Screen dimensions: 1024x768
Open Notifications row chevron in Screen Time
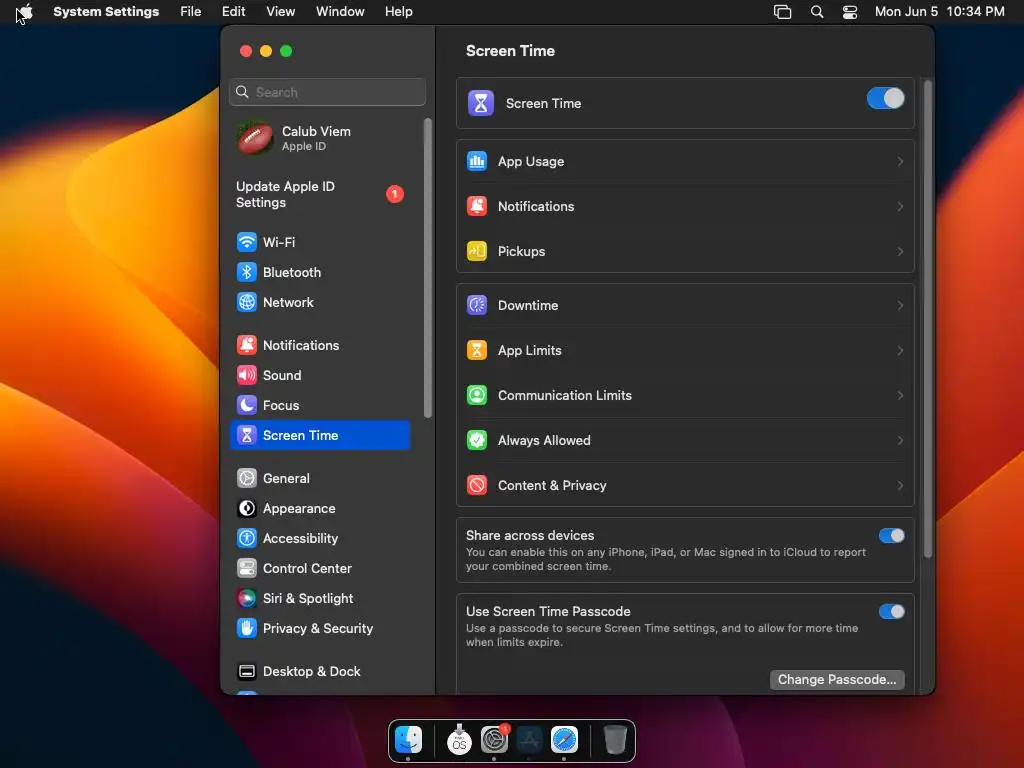(x=900, y=206)
